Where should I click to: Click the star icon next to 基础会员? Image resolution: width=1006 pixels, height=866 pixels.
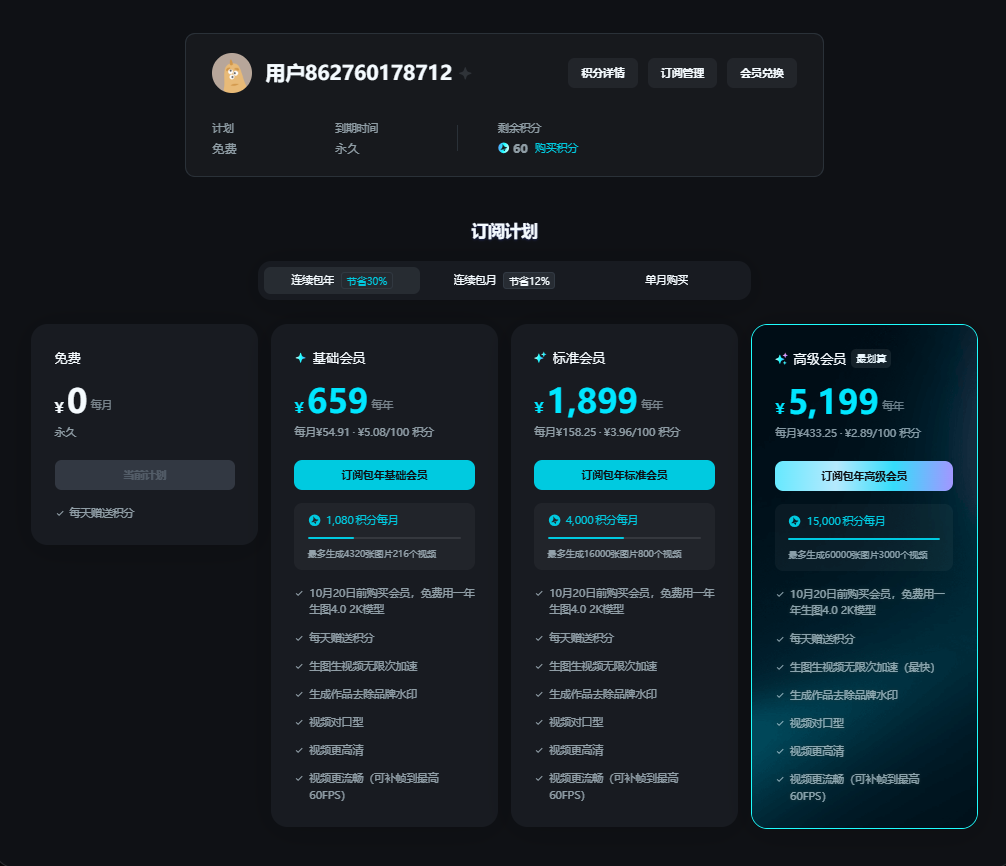(300, 358)
